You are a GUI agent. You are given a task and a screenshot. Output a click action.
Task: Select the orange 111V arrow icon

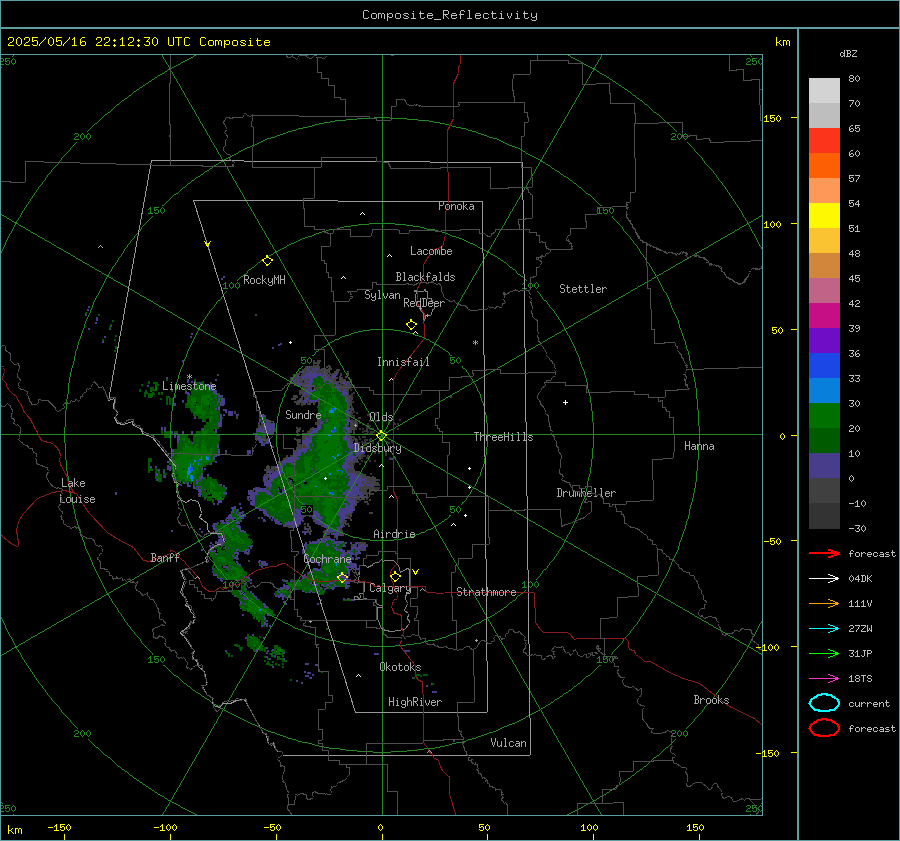click(x=824, y=603)
